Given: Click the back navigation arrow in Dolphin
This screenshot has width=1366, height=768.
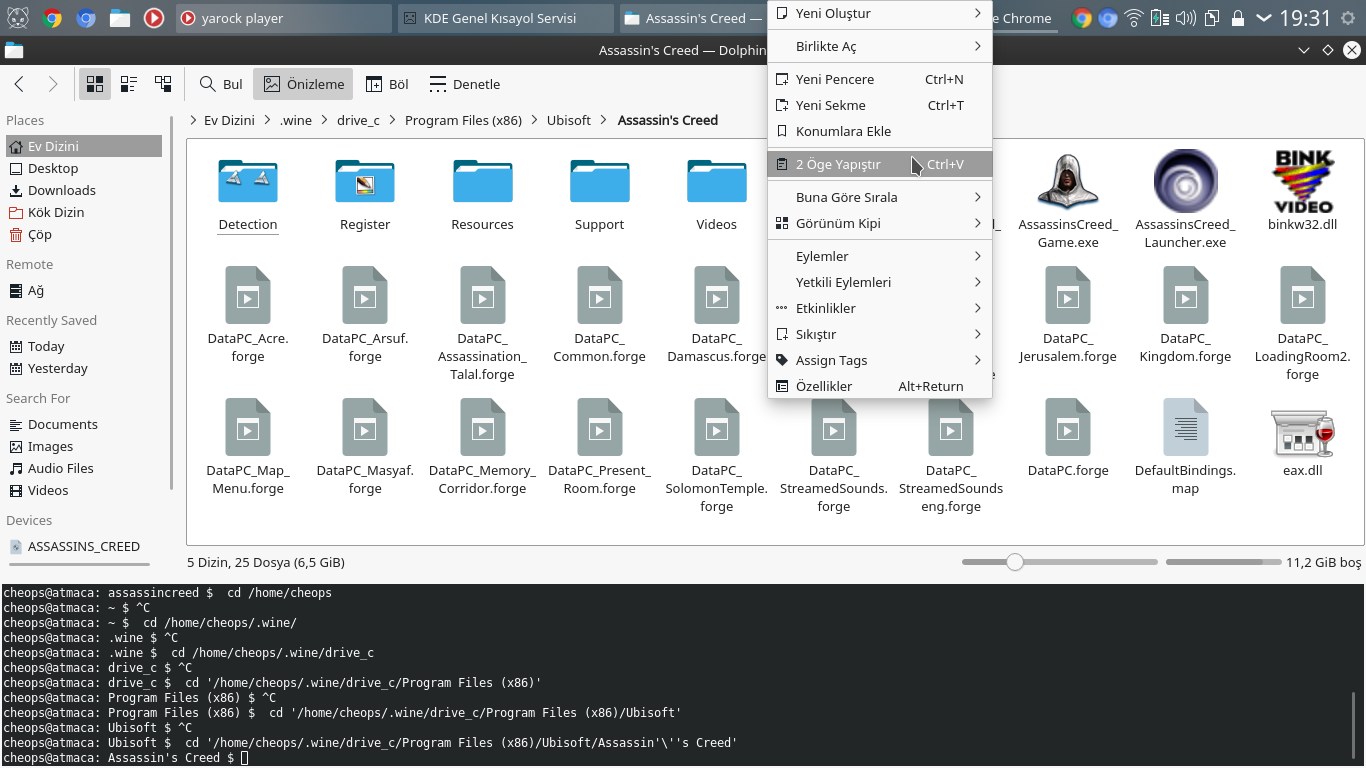Looking at the screenshot, I should click(x=19, y=84).
